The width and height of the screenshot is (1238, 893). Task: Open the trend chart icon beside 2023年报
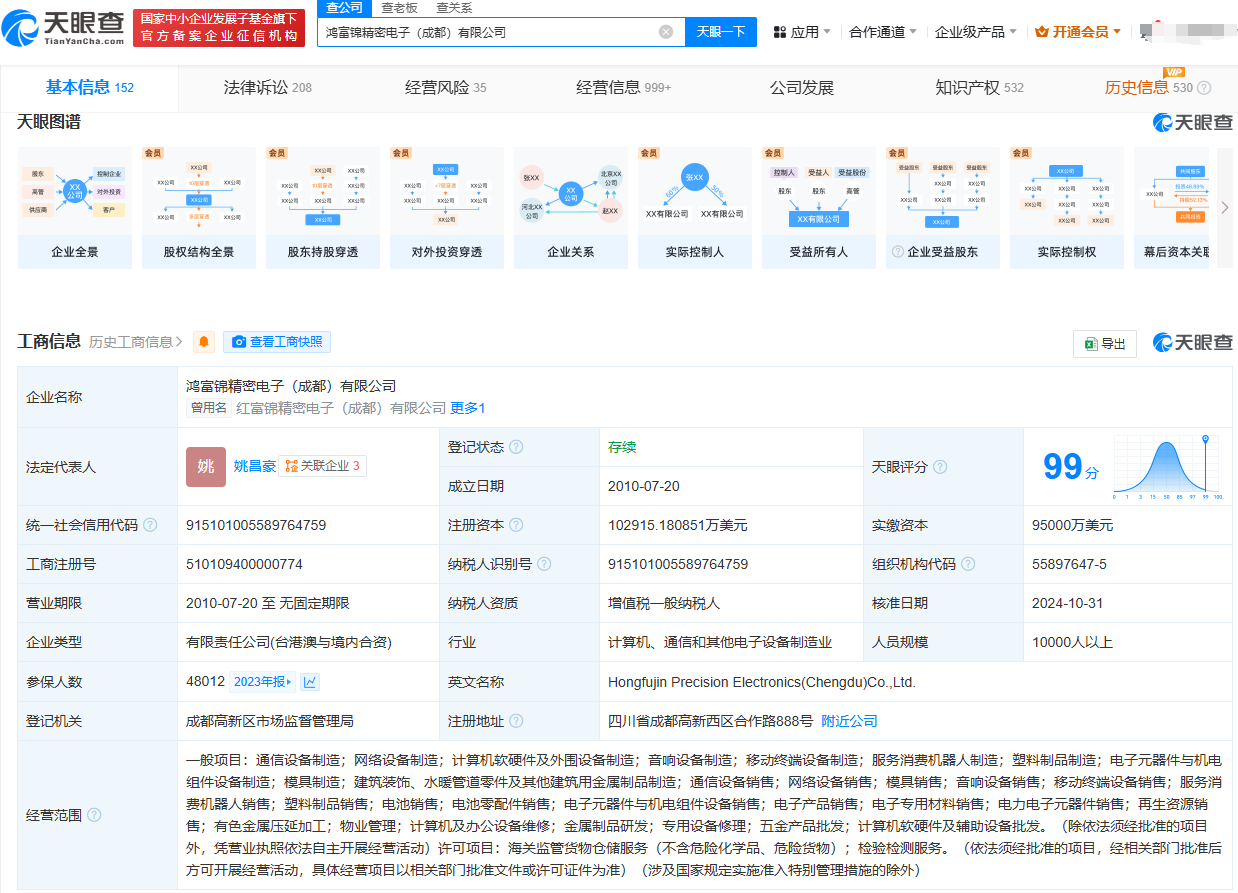(x=310, y=682)
